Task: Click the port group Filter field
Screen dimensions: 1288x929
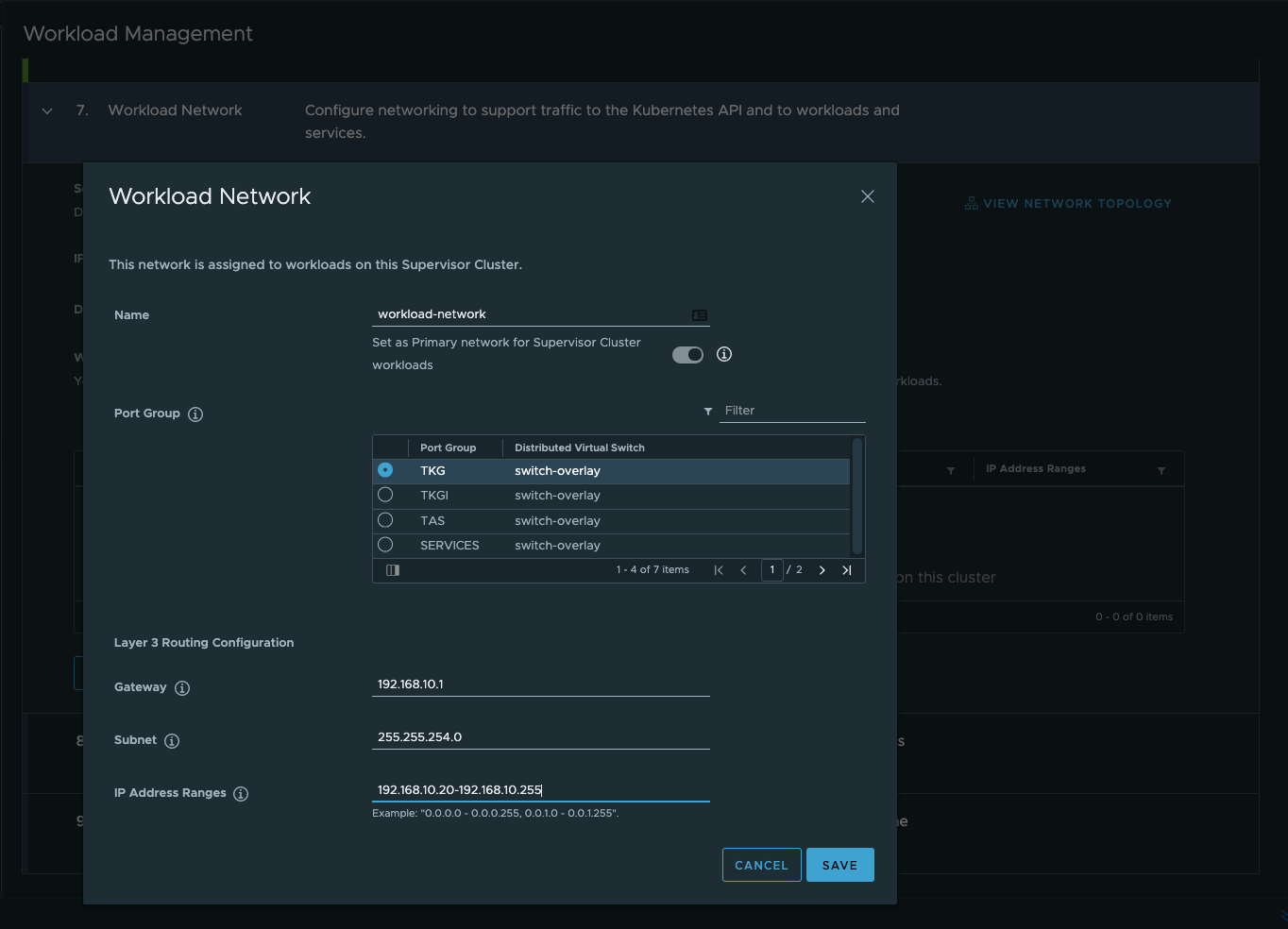Action: coord(791,411)
